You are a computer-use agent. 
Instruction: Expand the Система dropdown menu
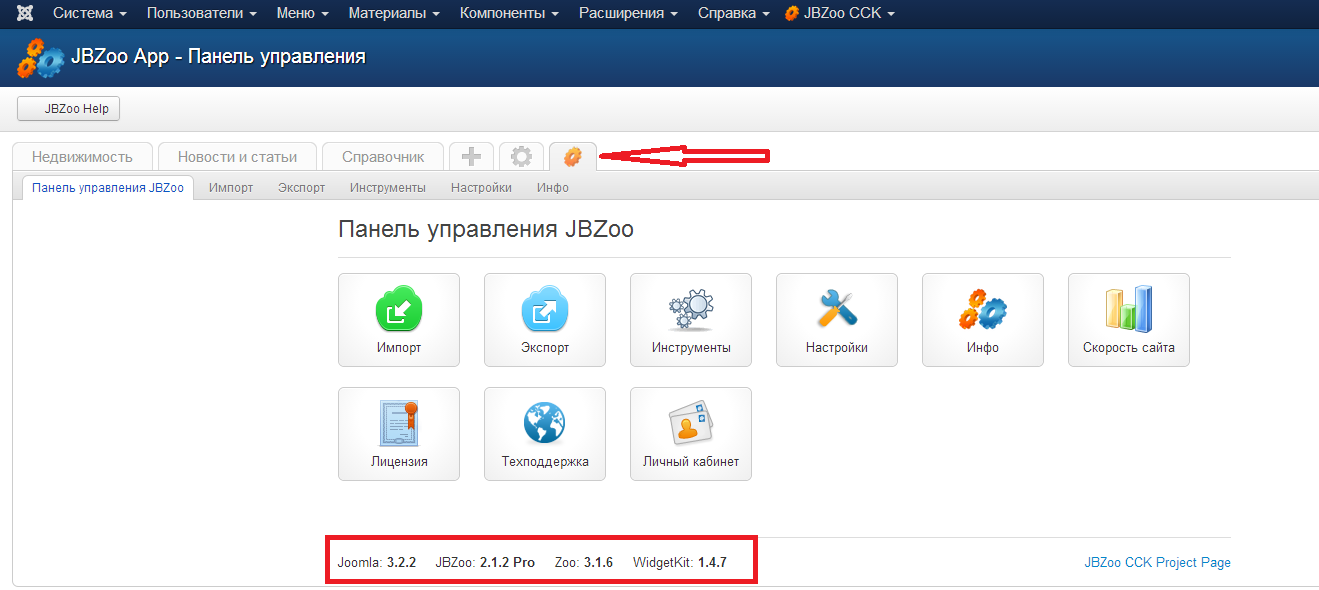pos(89,13)
